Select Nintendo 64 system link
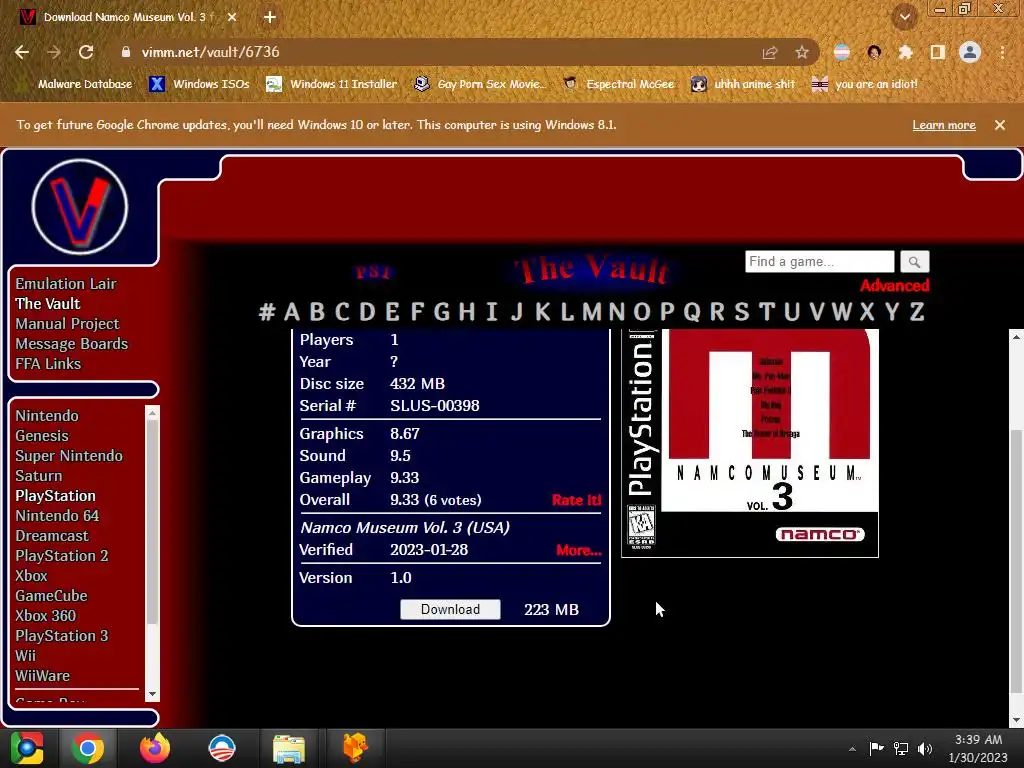 click(57, 516)
